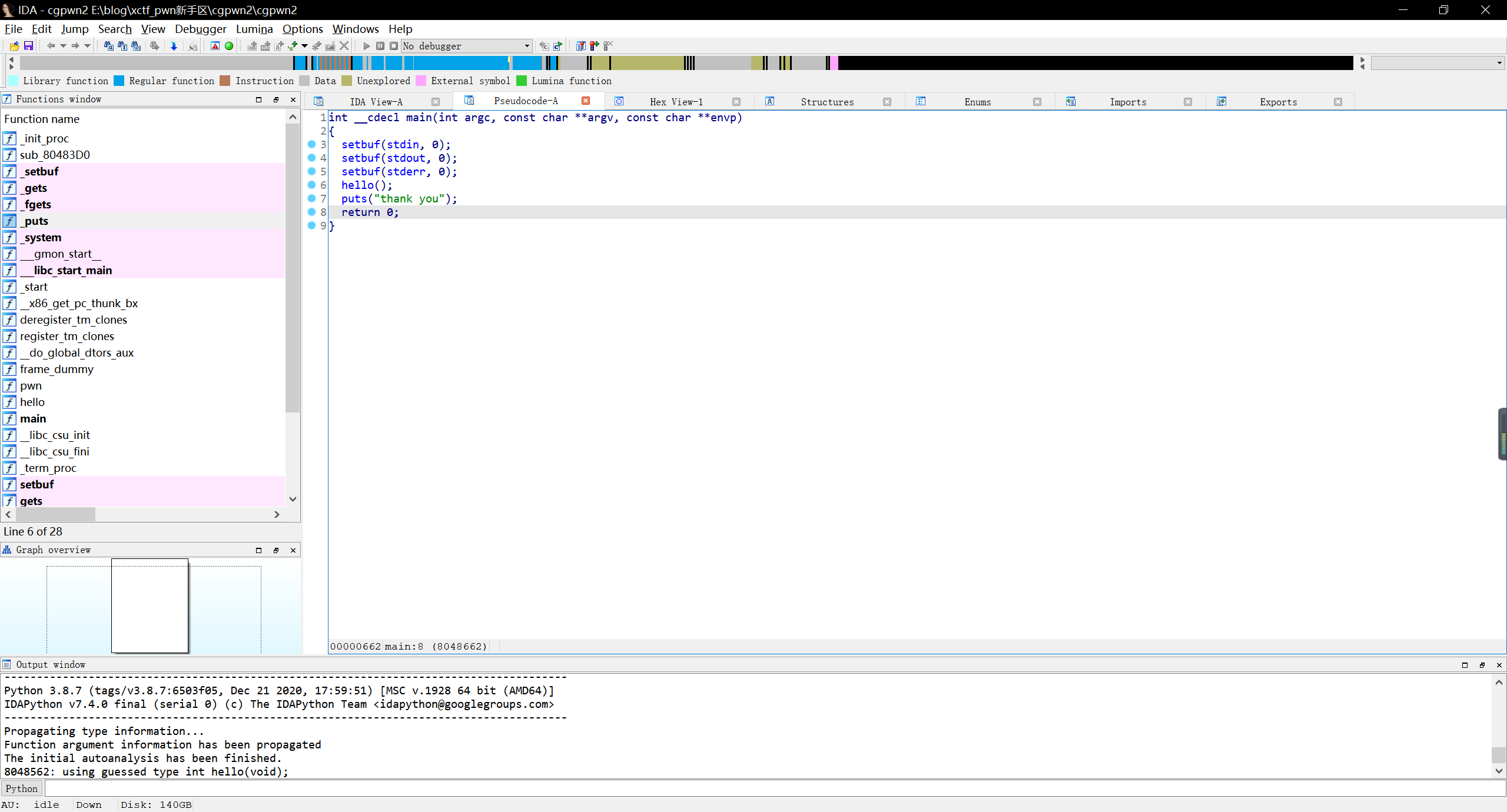Toggle breakpoint dot on line 3

click(312, 144)
